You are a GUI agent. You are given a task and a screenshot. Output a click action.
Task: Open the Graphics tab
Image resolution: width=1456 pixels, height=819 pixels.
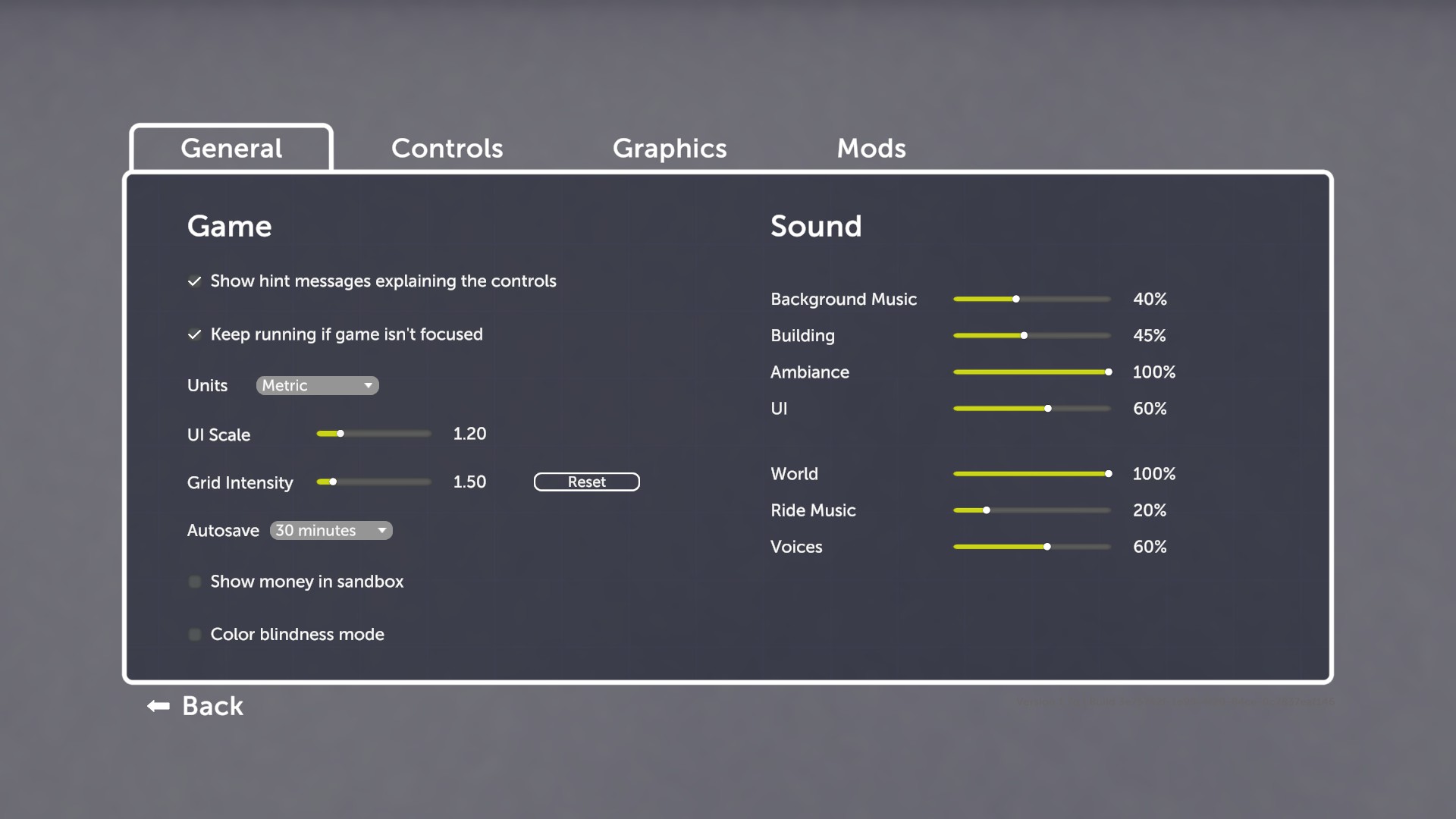click(670, 148)
